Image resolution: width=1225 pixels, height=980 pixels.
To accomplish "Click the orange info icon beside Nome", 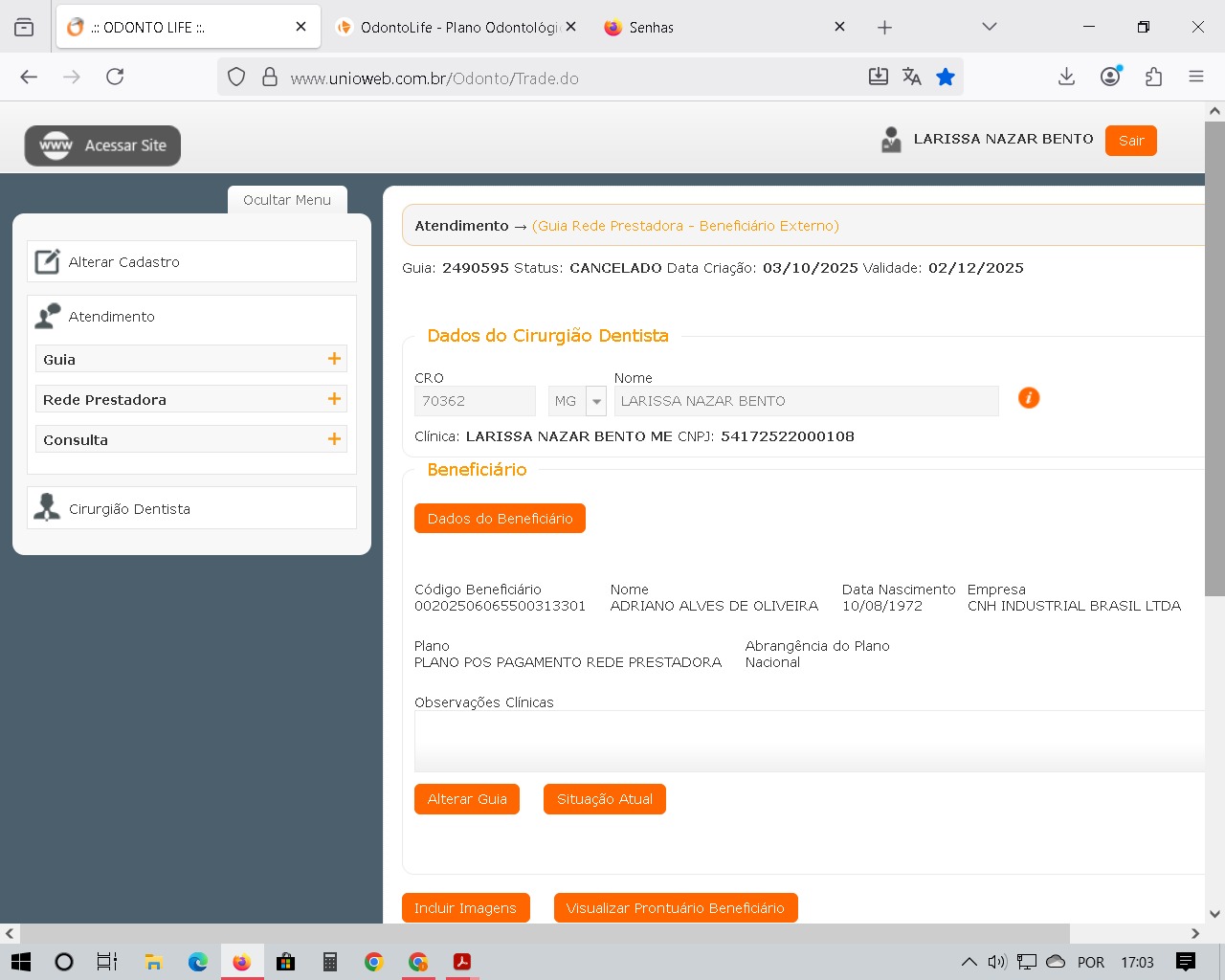I will click(x=1029, y=398).
